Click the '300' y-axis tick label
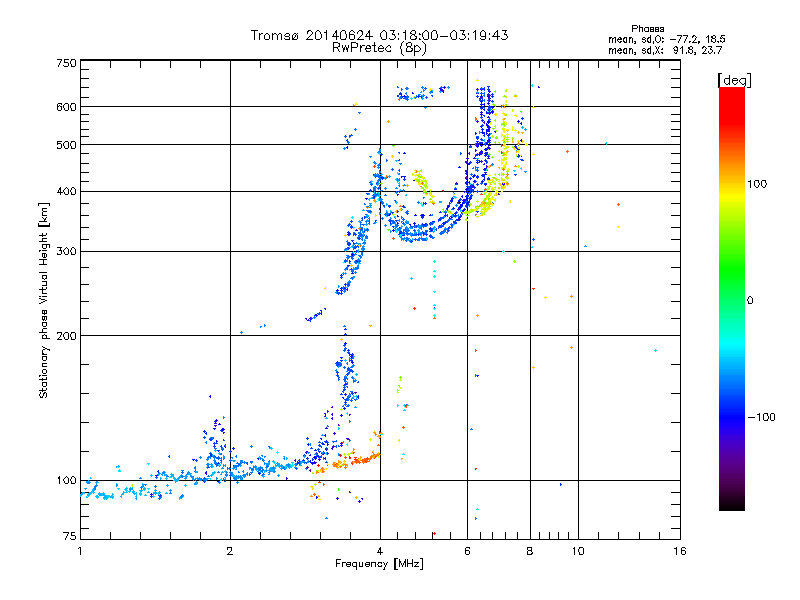 [x=66, y=252]
